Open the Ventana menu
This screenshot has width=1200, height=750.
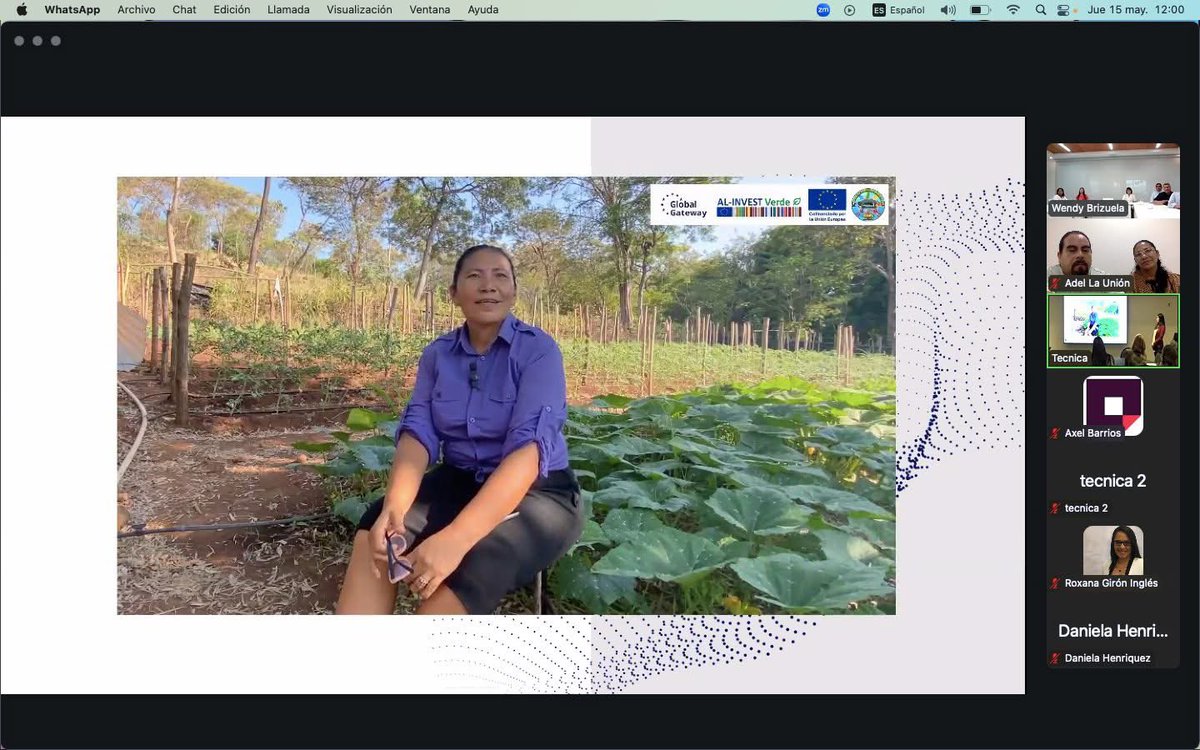[430, 10]
